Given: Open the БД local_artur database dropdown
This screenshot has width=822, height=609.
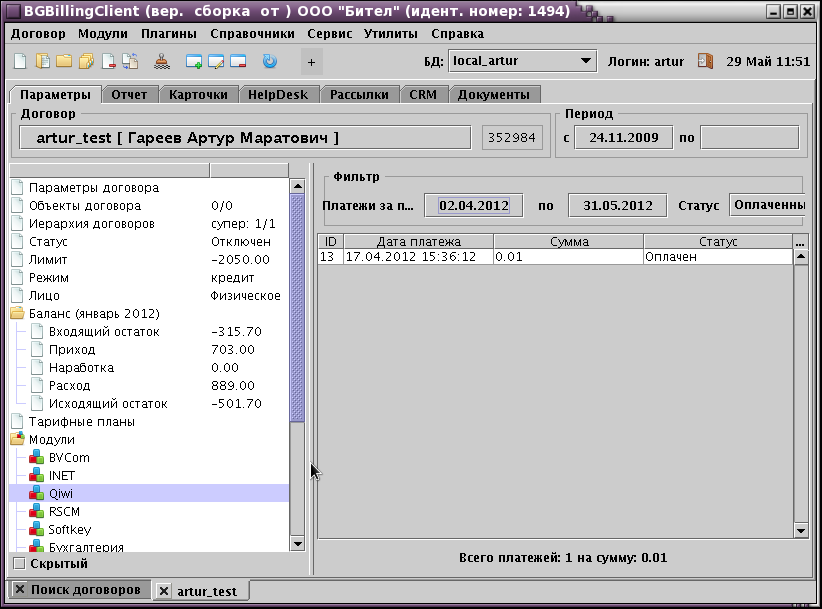Looking at the screenshot, I should (522, 61).
